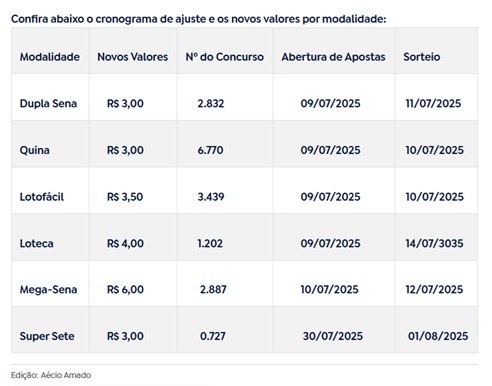Click the Loteca modality cell

point(37,244)
